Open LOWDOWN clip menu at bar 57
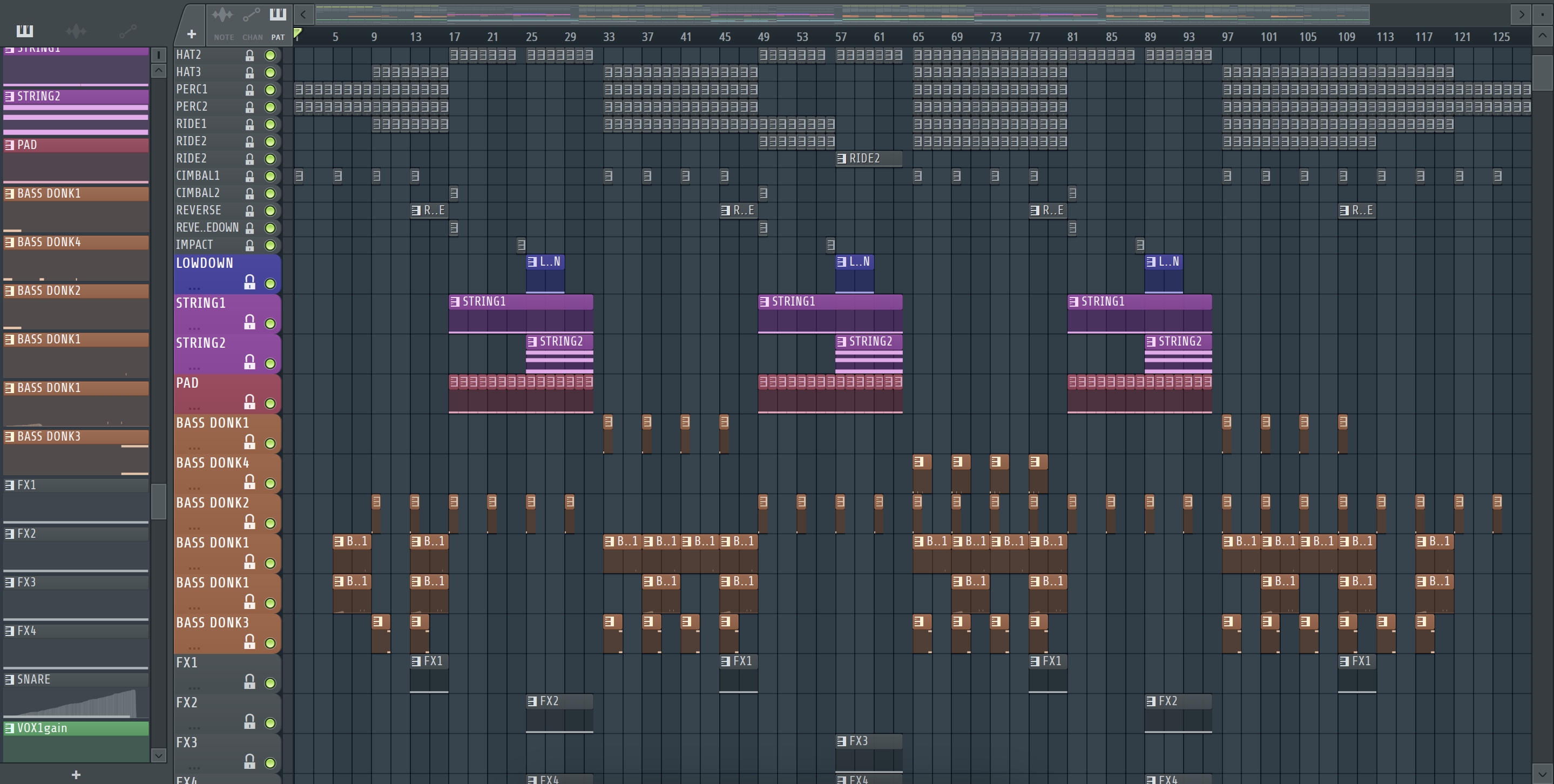The width and height of the screenshot is (1554, 784). [x=842, y=262]
